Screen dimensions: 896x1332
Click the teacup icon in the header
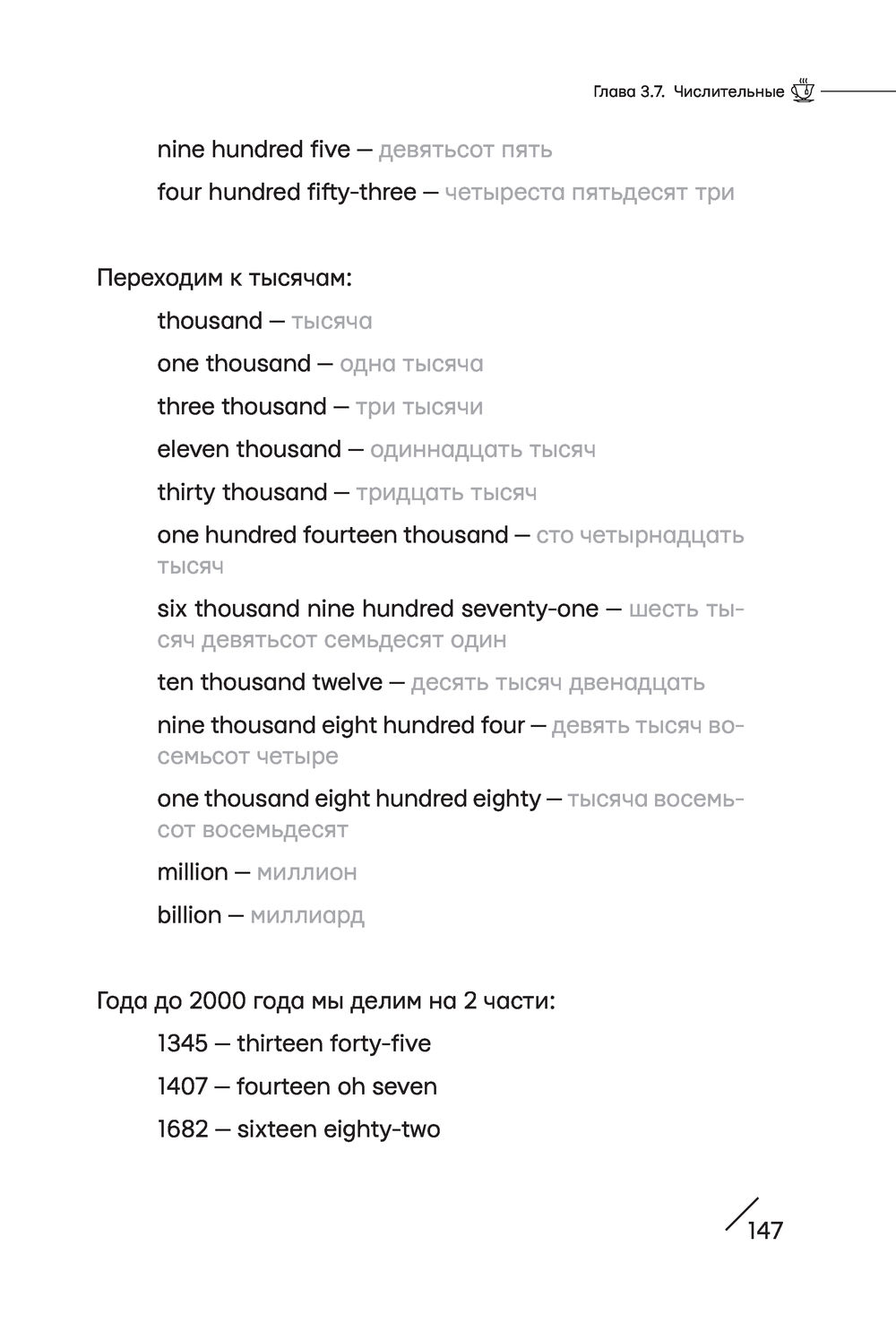[804, 91]
